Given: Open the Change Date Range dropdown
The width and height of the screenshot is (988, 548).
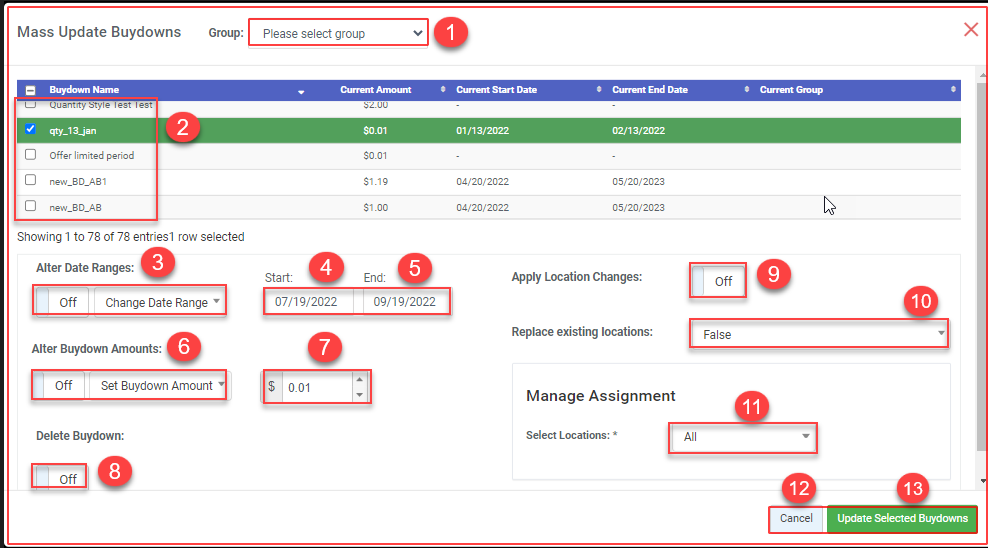Looking at the screenshot, I should tap(160, 302).
